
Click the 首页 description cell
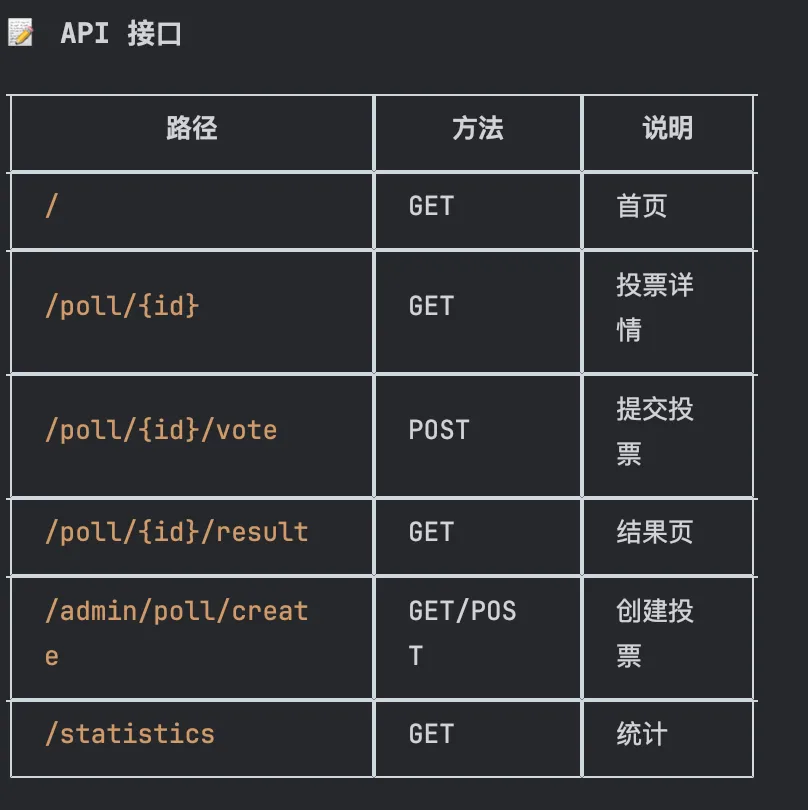[x=641, y=206]
